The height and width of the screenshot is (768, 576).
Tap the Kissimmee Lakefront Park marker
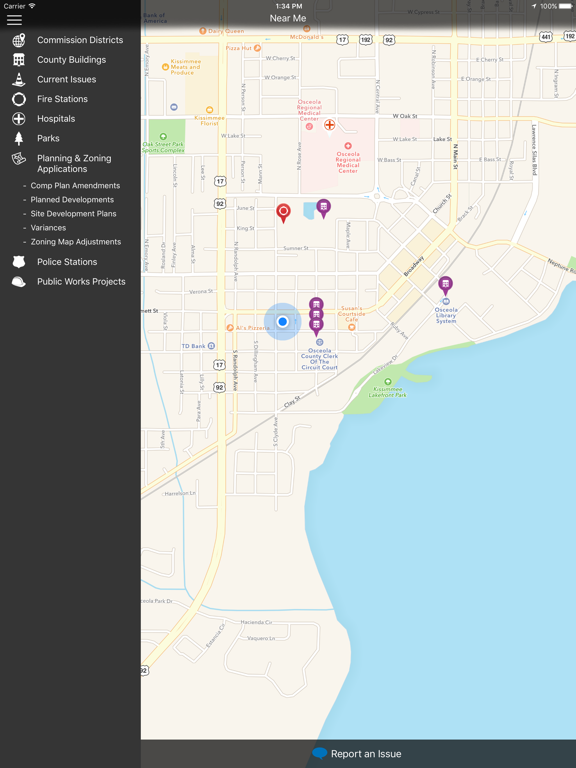pos(388,382)
